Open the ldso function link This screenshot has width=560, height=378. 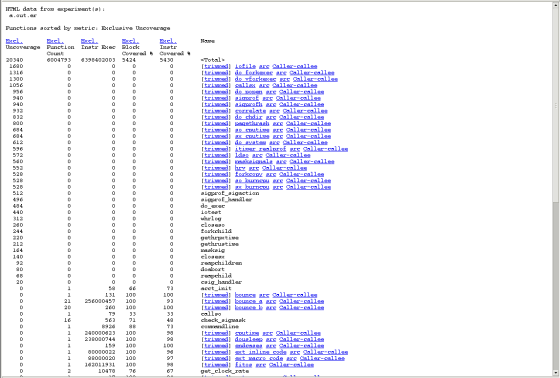(242, 155)
